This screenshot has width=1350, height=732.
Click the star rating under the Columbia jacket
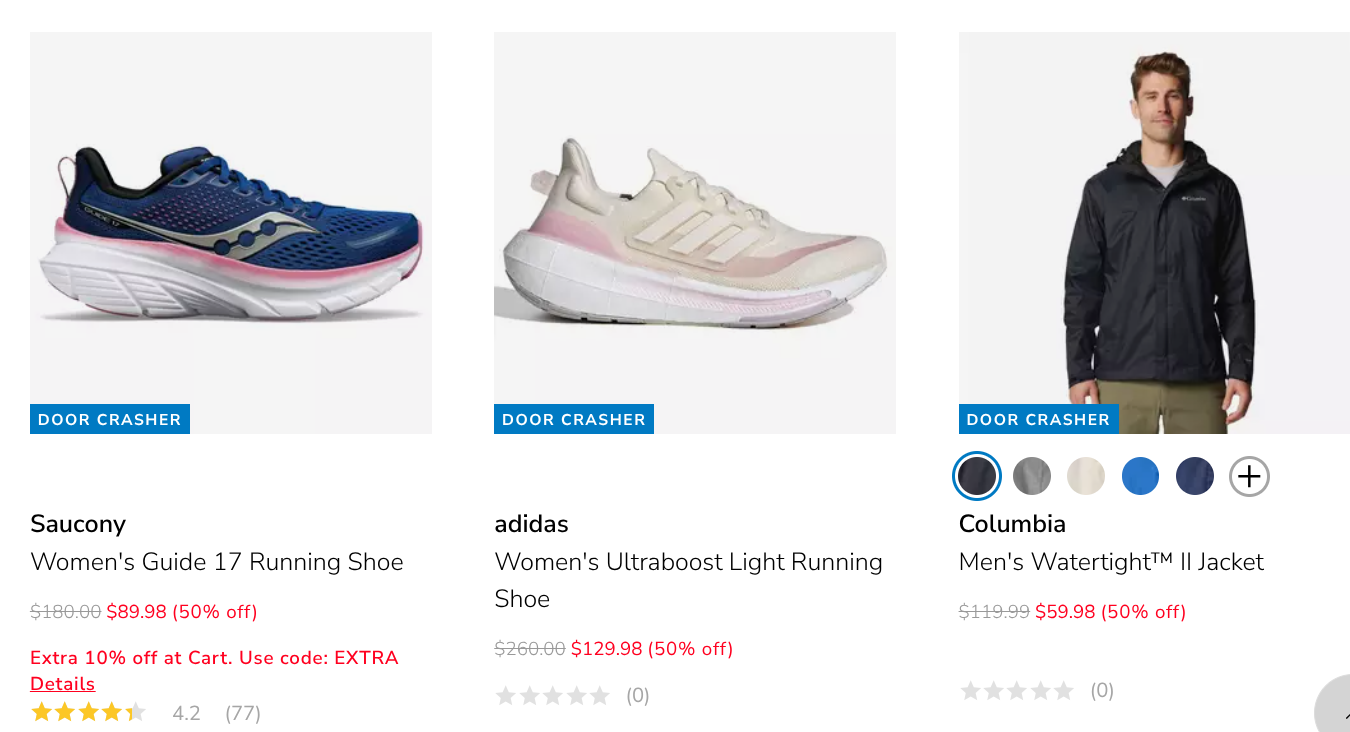tap(1017, 690)
